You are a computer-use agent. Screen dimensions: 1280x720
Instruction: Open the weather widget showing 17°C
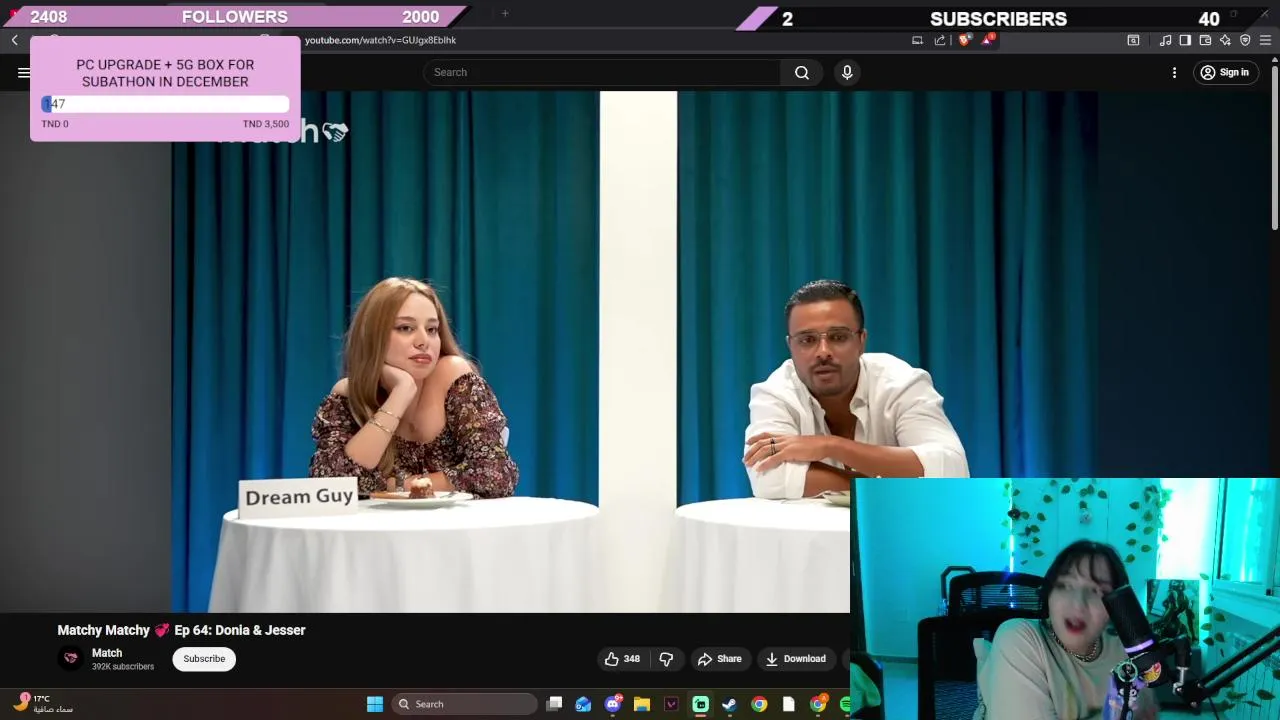(x=42, y=703)
